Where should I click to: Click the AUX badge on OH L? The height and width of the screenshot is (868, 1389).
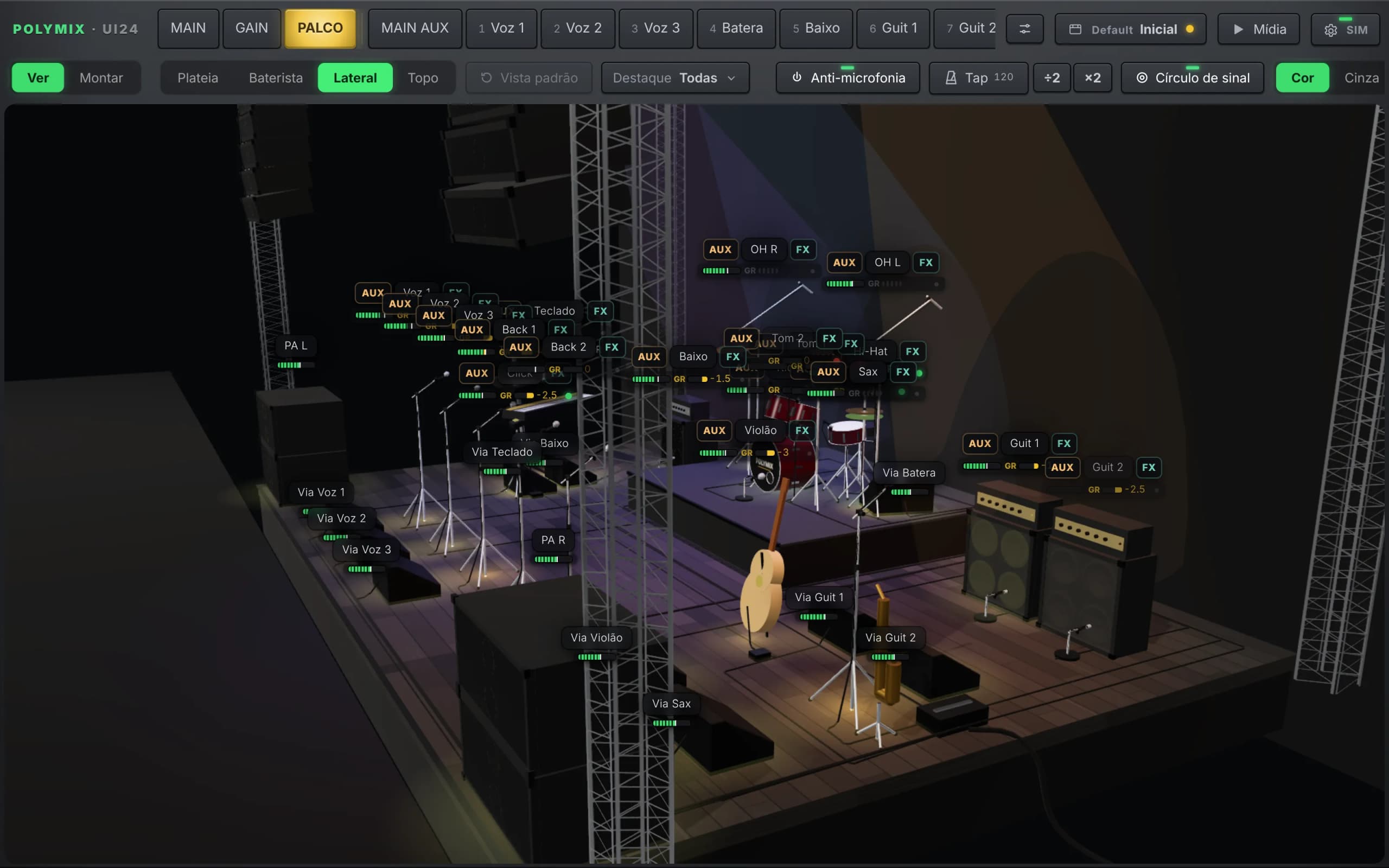tap(844, 263)
